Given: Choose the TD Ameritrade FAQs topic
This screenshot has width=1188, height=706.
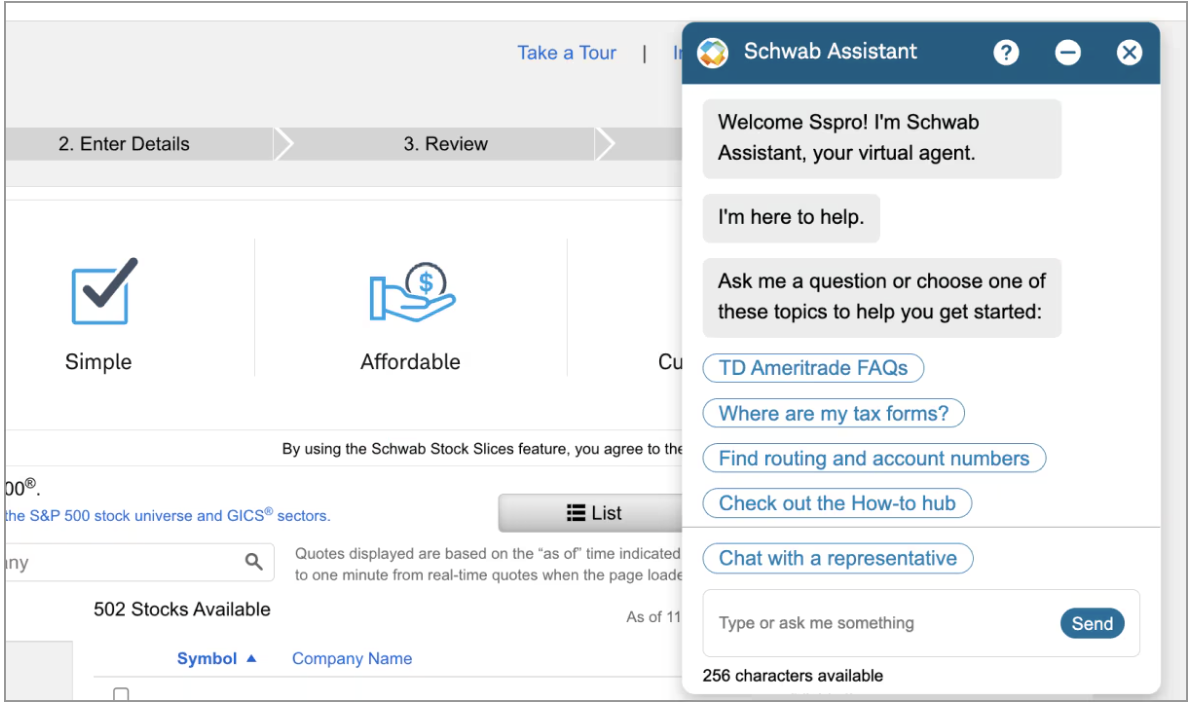Looking at the screenshot, I should click(x=813, y=368).
